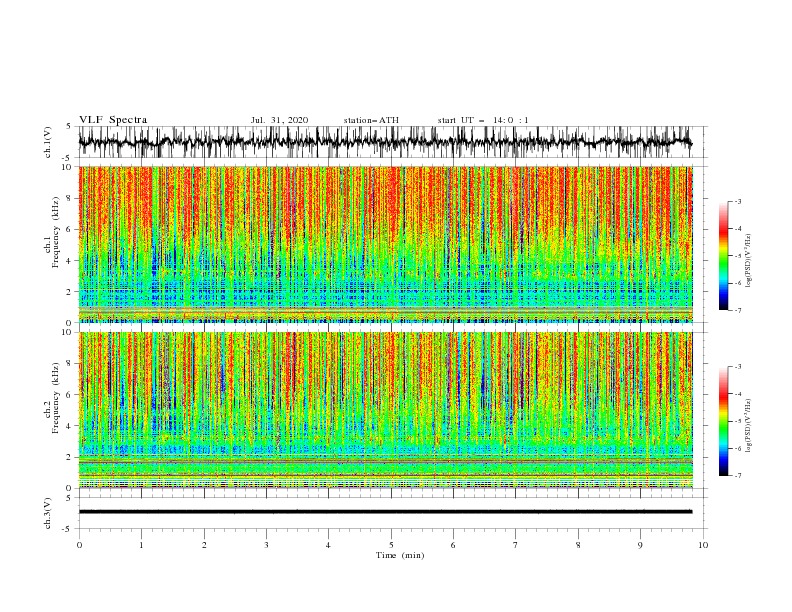Click the "-3" label on ch.1 color bar
The height and width of the screenshot is (612, 792).
pyautogui.click(x=738, y=201)
